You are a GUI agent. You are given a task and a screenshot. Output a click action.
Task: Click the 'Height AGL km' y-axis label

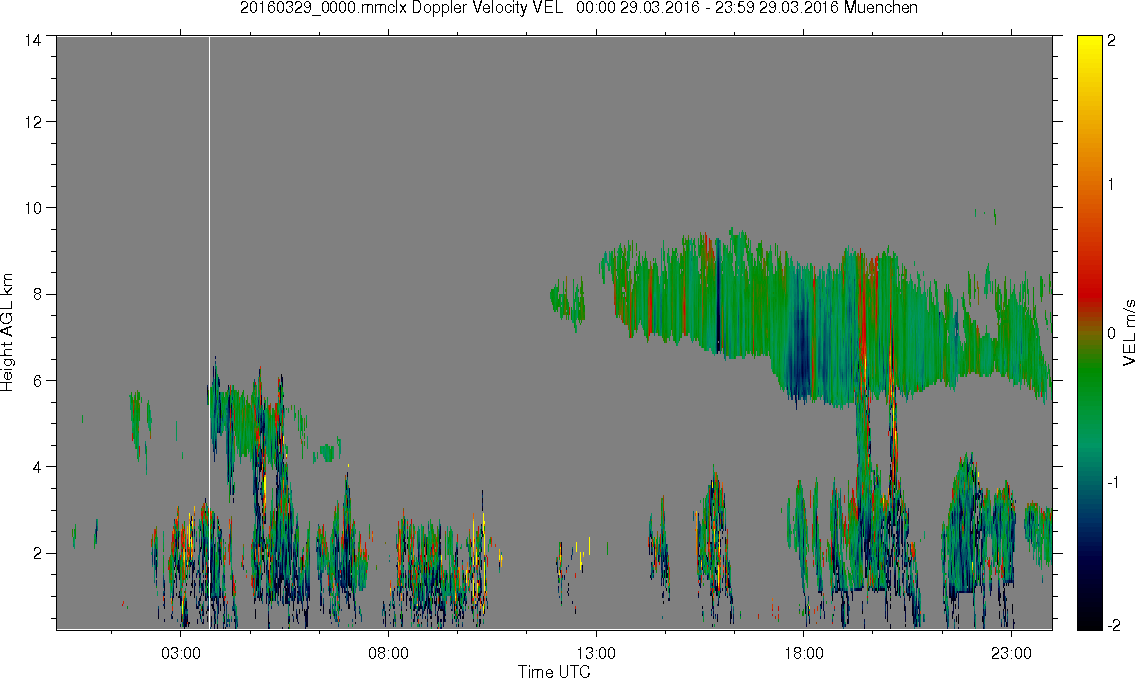point(7,333)
